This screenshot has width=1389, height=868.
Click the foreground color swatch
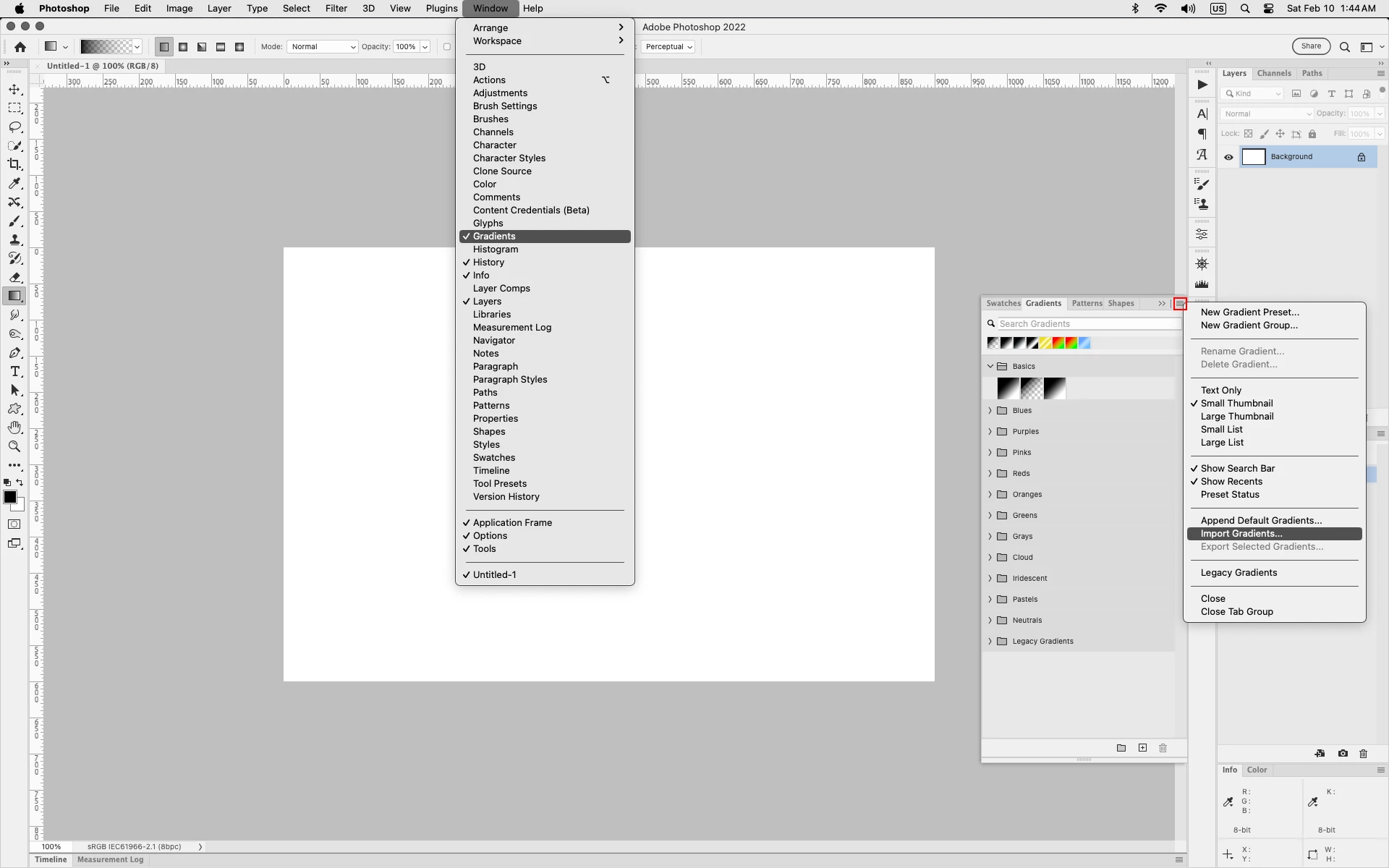click(x=10, y=497)
